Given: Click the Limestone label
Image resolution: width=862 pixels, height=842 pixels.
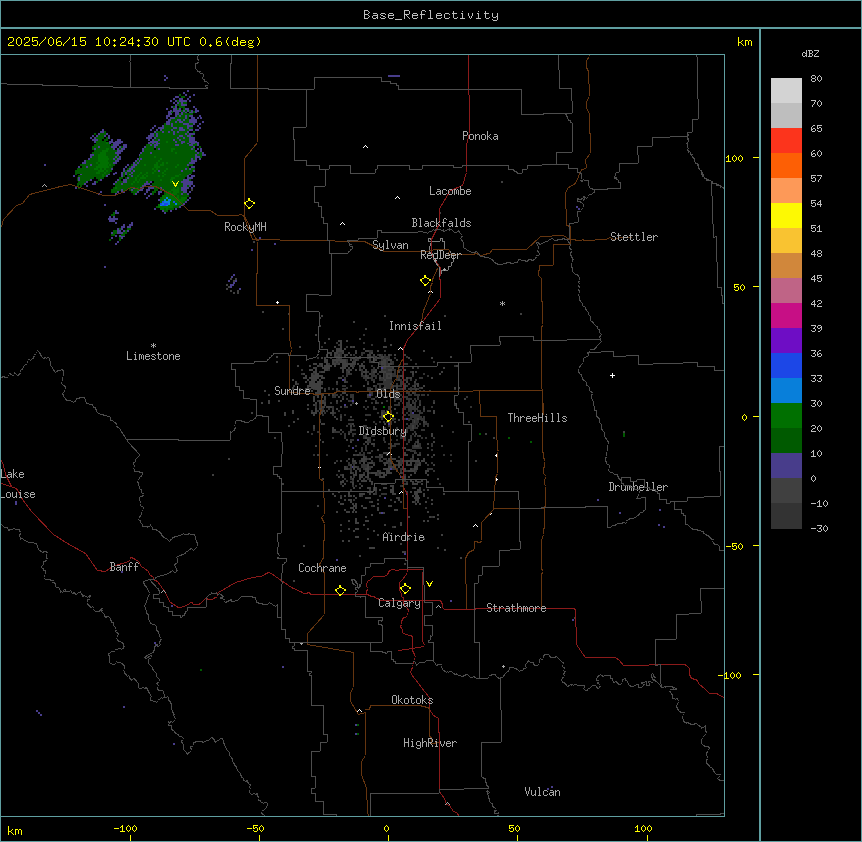Looking at the screenshot, I should pos(153,356).
